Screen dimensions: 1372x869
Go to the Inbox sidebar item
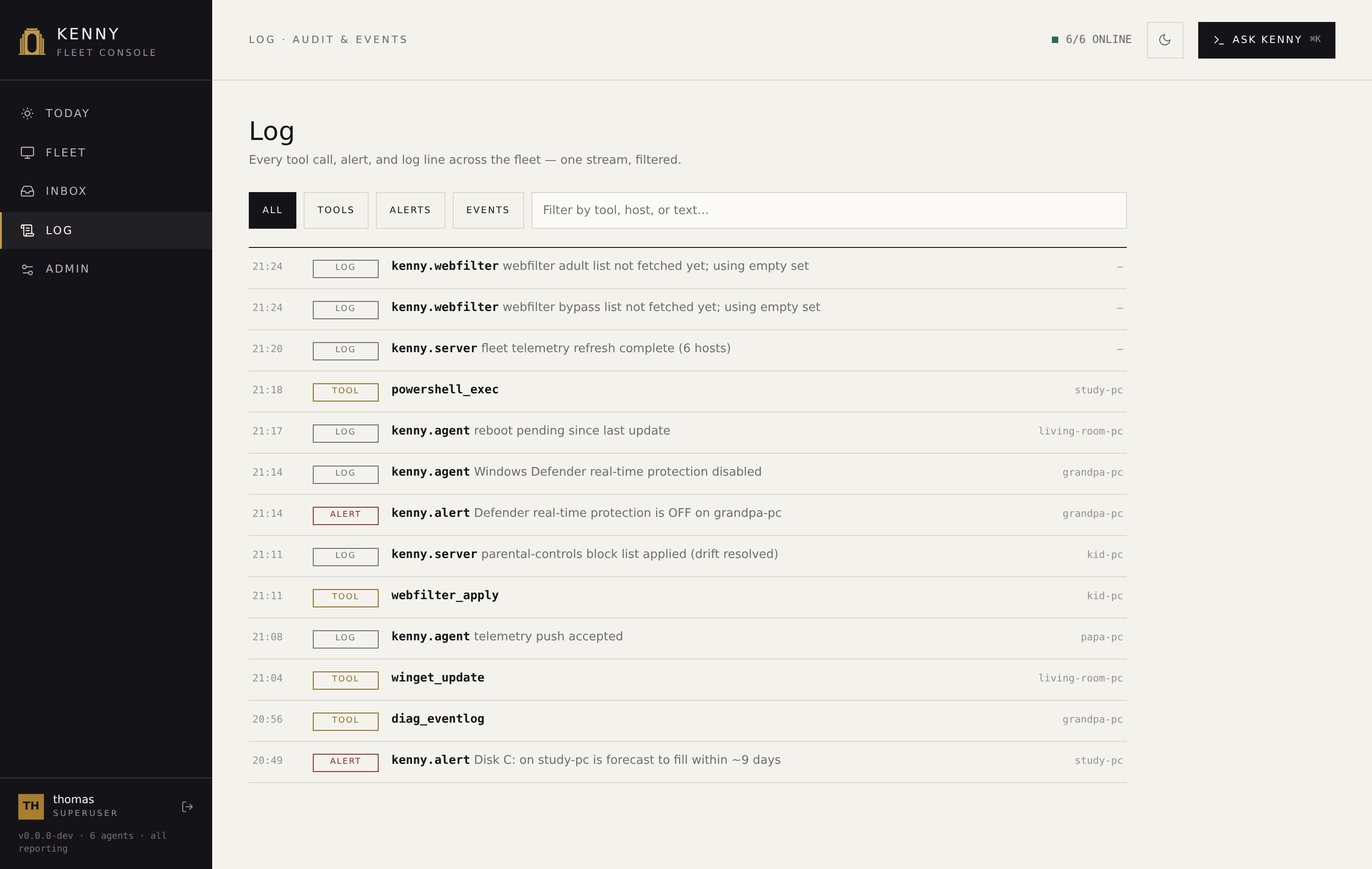[106, 191]
